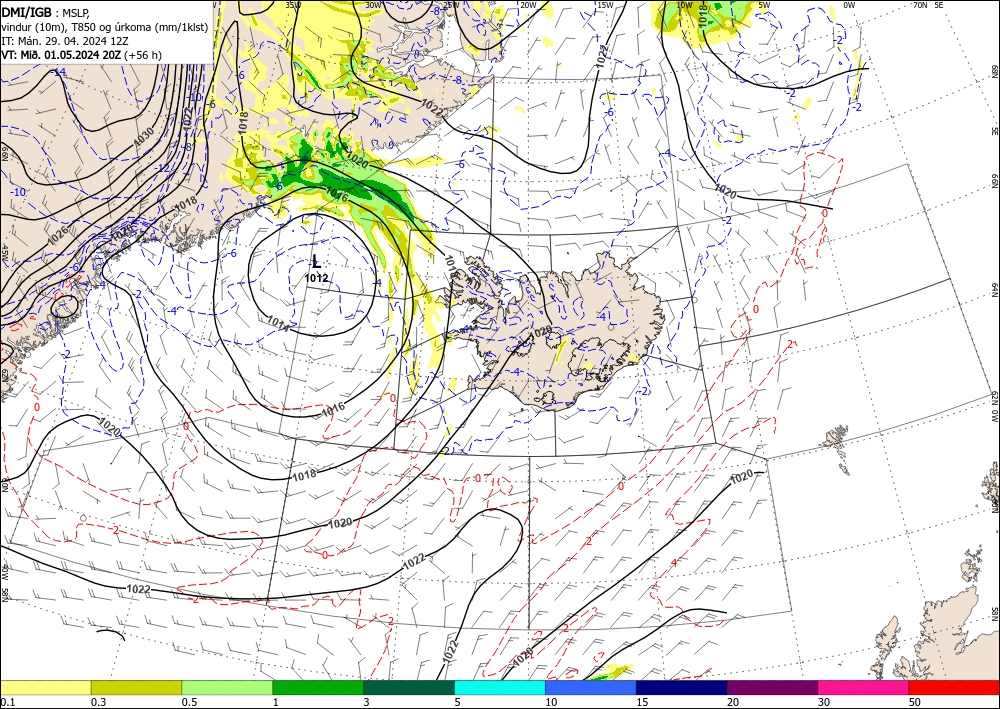Click the '0.5' legend scale value
Screen dimensions: 1000x709
tap(189, 702)
